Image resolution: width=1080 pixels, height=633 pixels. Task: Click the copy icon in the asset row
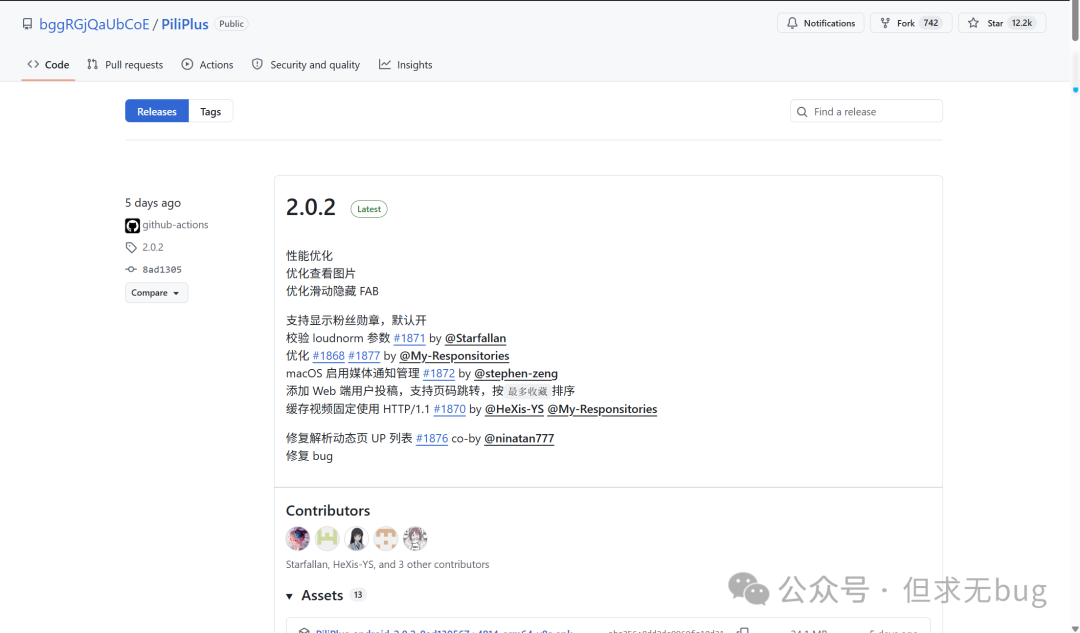click(743, 630)
